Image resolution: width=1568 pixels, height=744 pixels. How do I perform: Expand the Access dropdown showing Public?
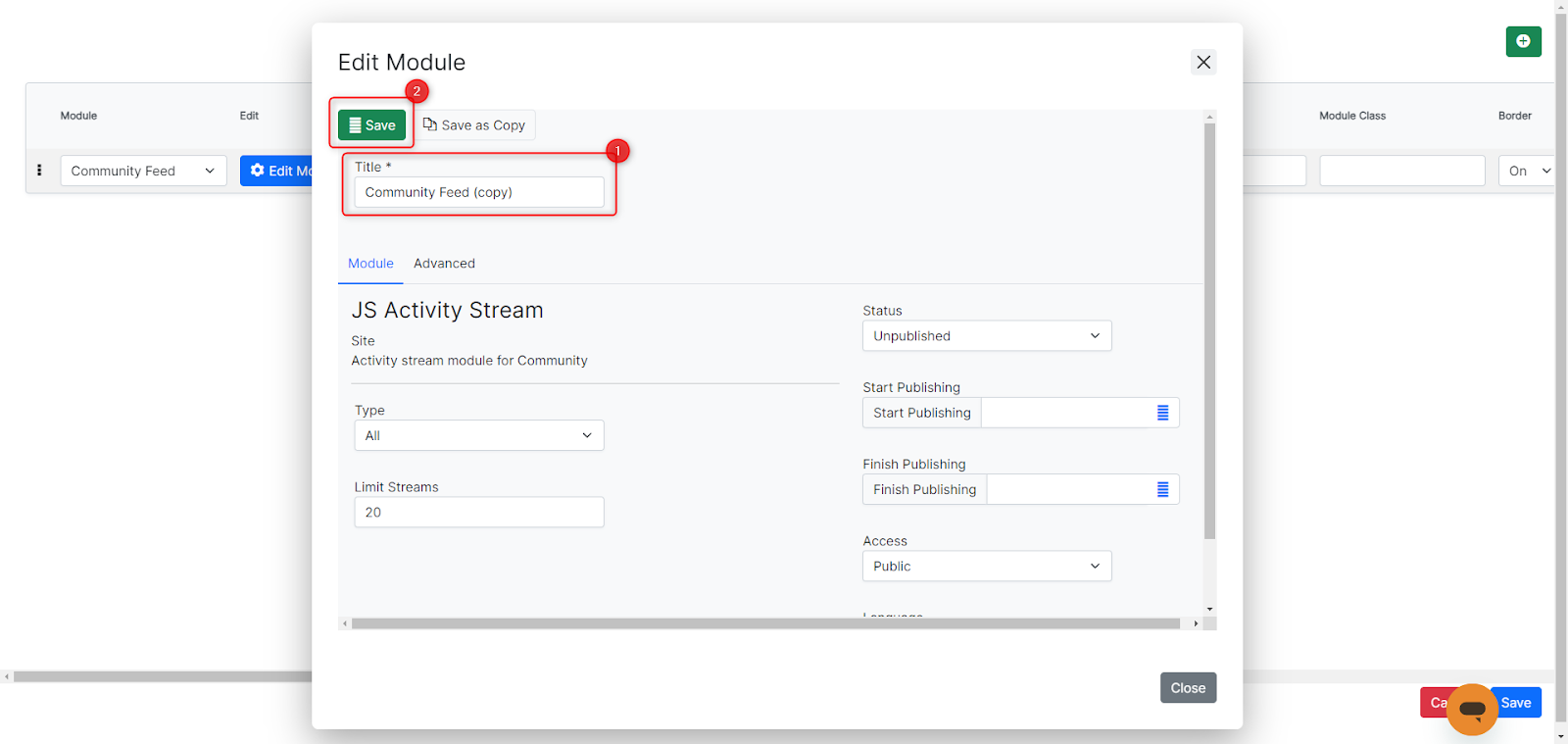pos(986,567)
